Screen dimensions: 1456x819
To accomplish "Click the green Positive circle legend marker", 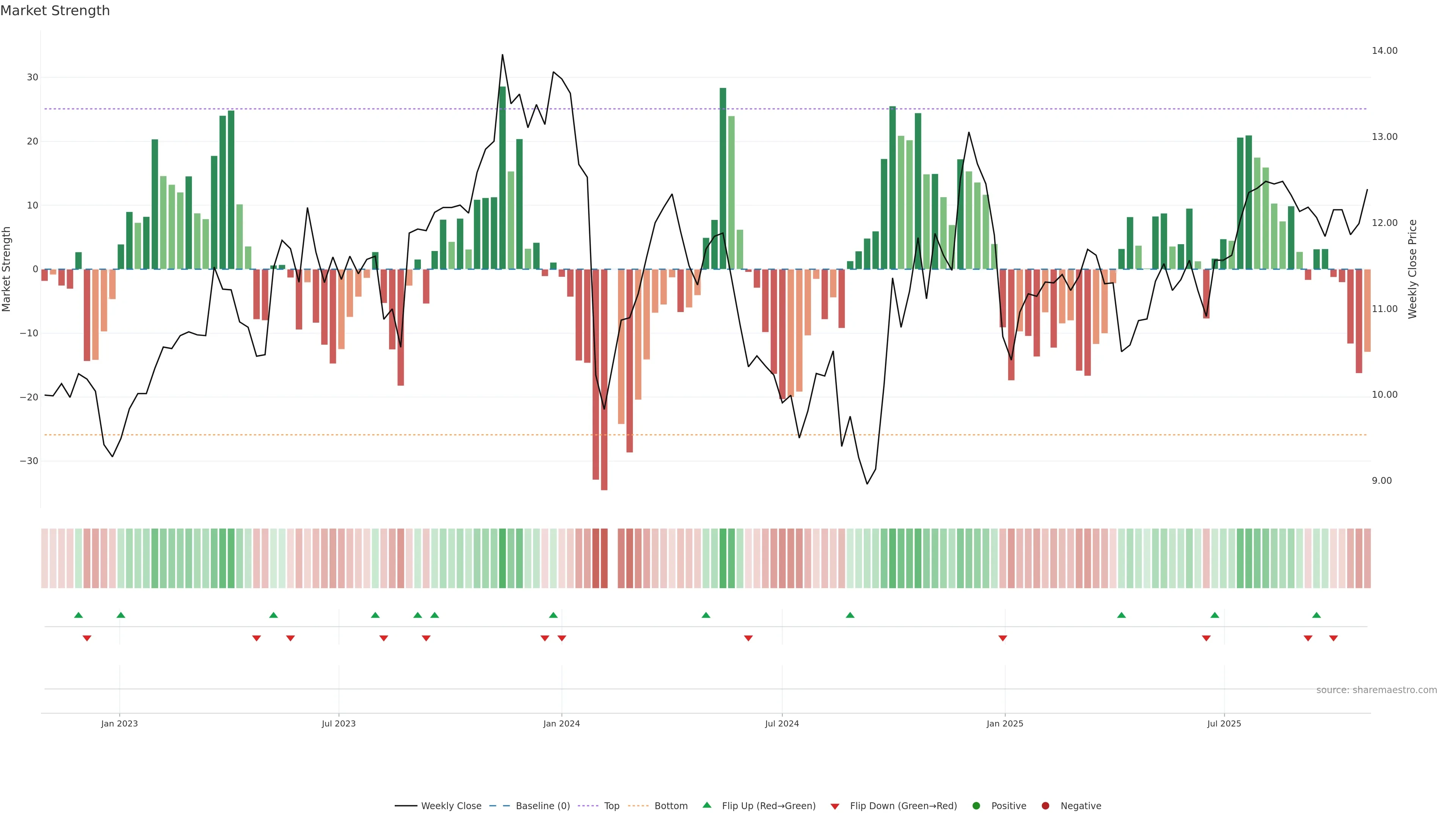I will point(976,806).
